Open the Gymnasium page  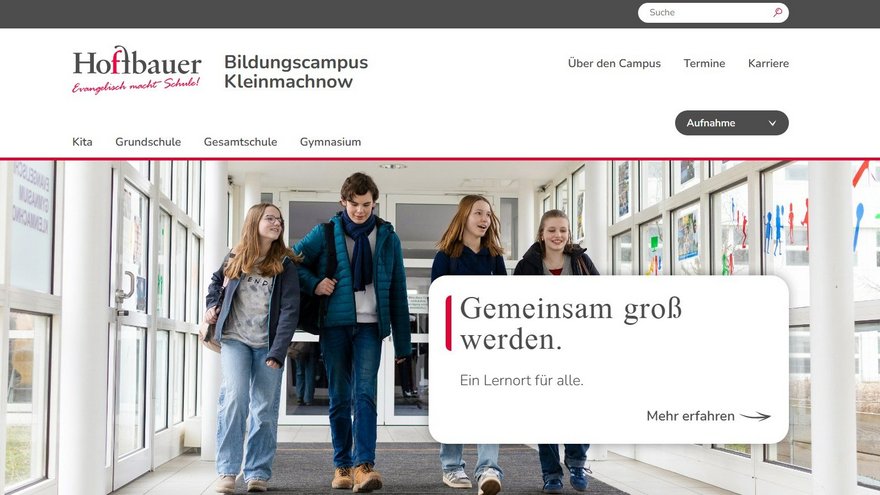tap(330, 143)
